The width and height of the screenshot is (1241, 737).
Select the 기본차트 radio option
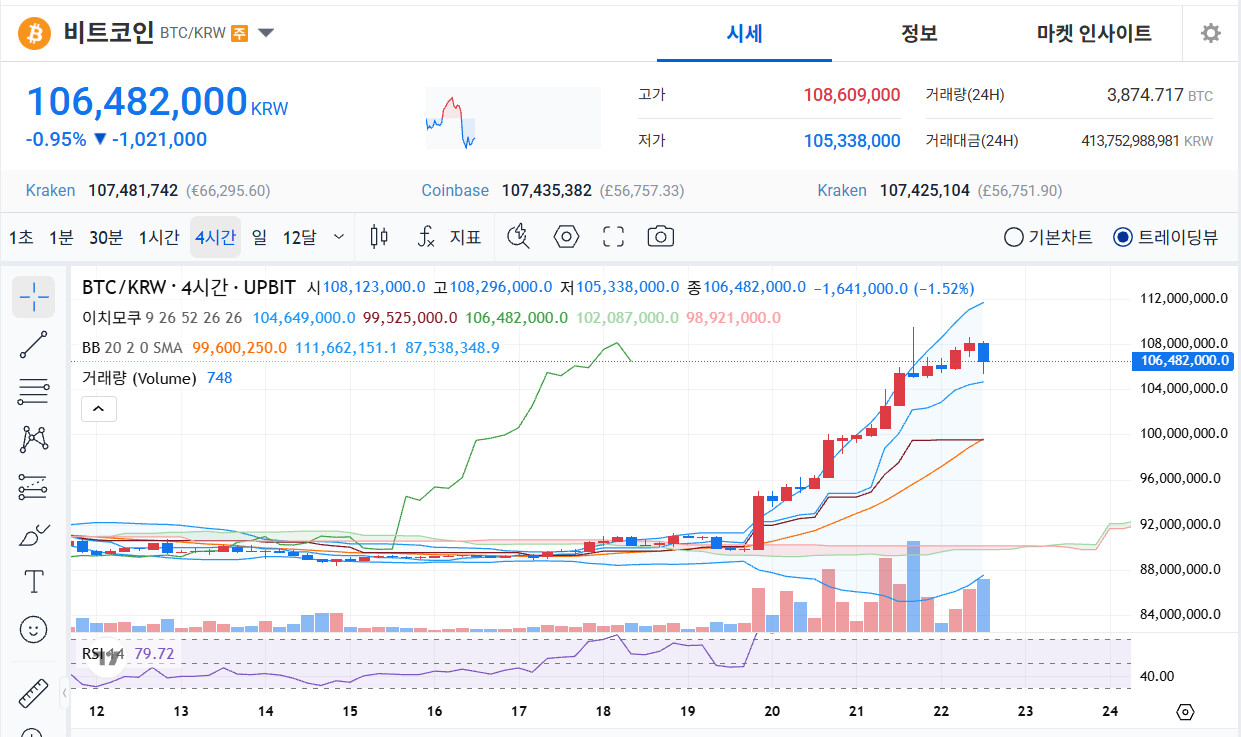(x=1048, y=237)
